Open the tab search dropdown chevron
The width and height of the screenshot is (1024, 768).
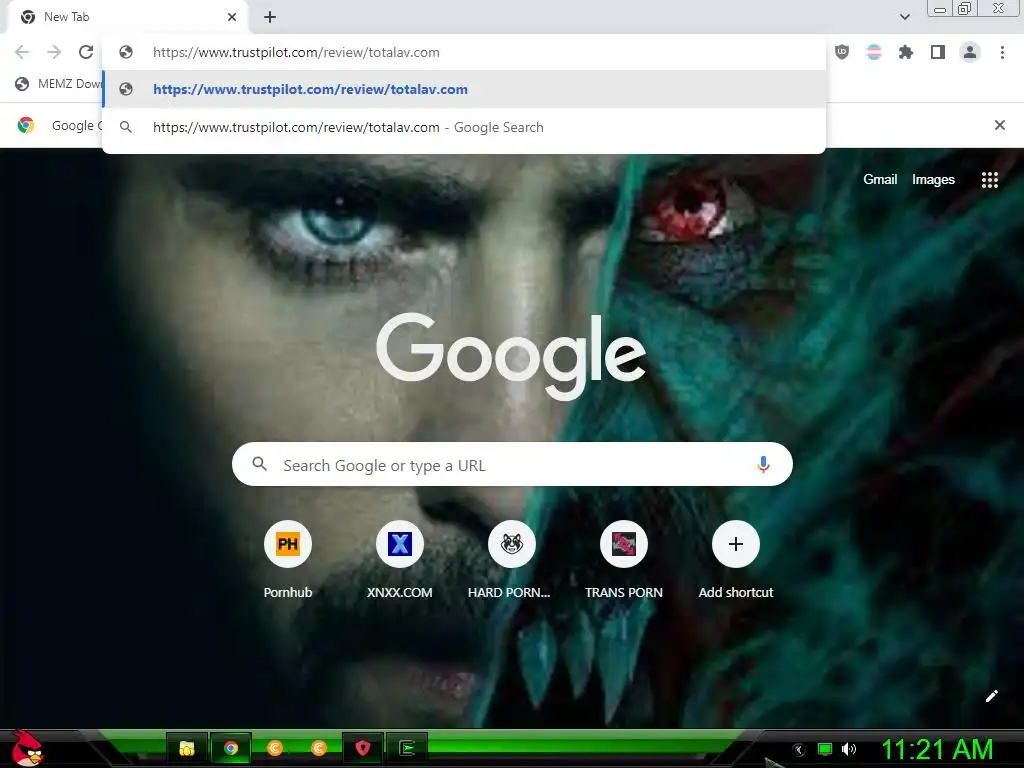click(x=904, y=17)
